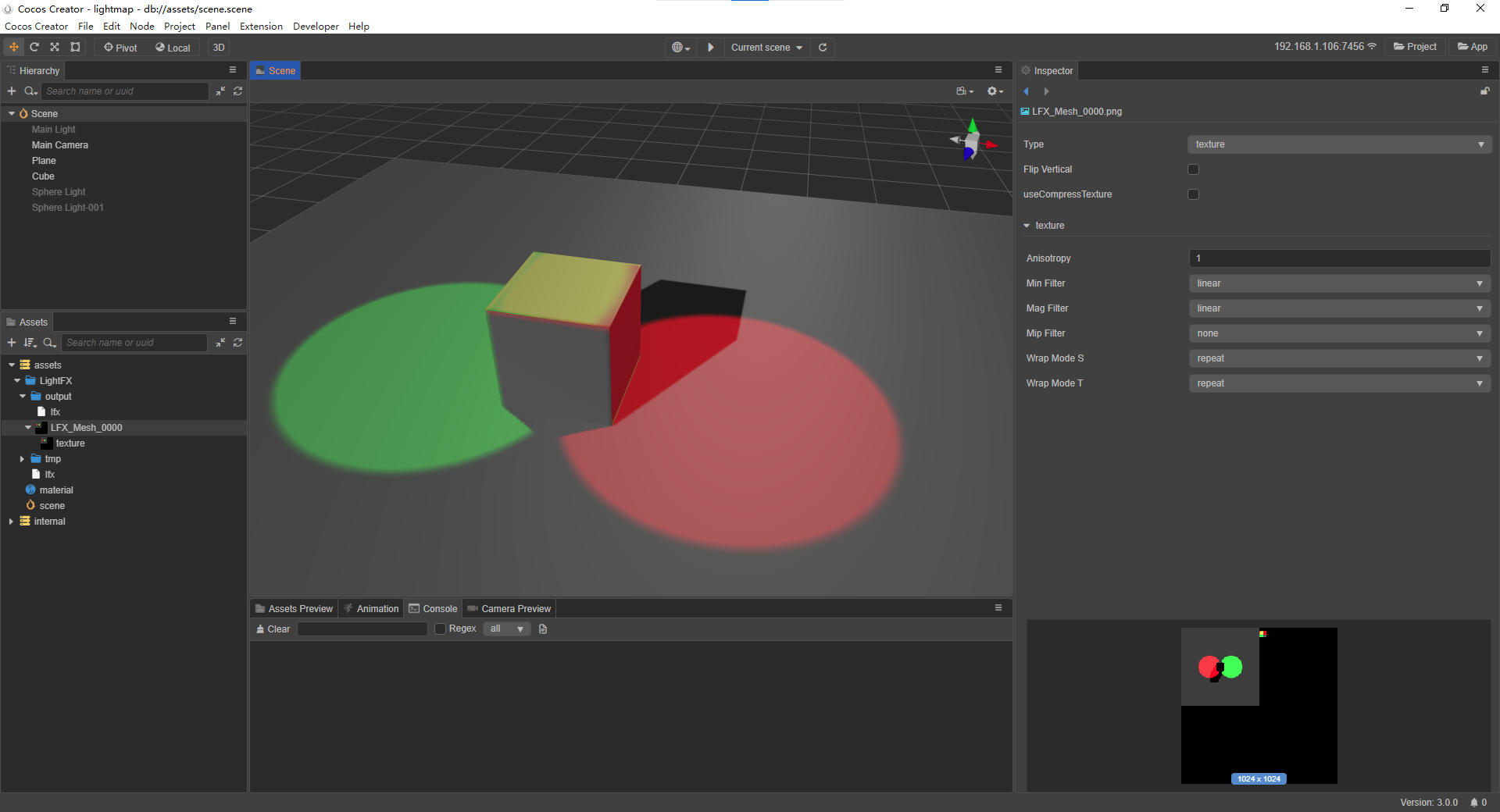This screenshot has height=812, width=1500.
Task: Open the Hierarchy search type options
Action: (x=31, y=91)
